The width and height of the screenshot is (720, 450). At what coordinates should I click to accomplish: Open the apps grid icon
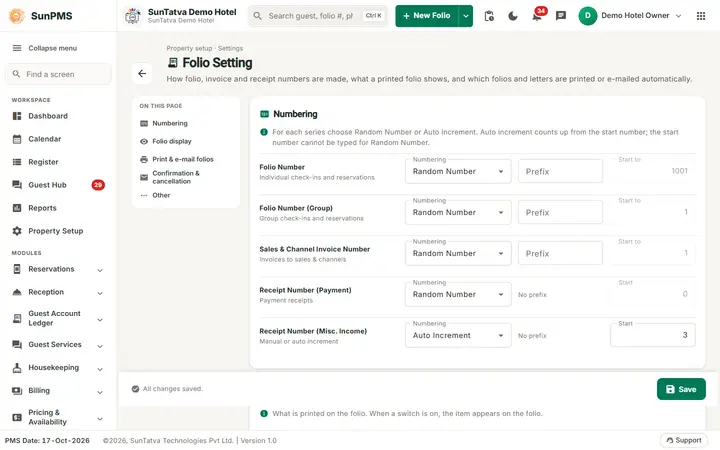701,16
